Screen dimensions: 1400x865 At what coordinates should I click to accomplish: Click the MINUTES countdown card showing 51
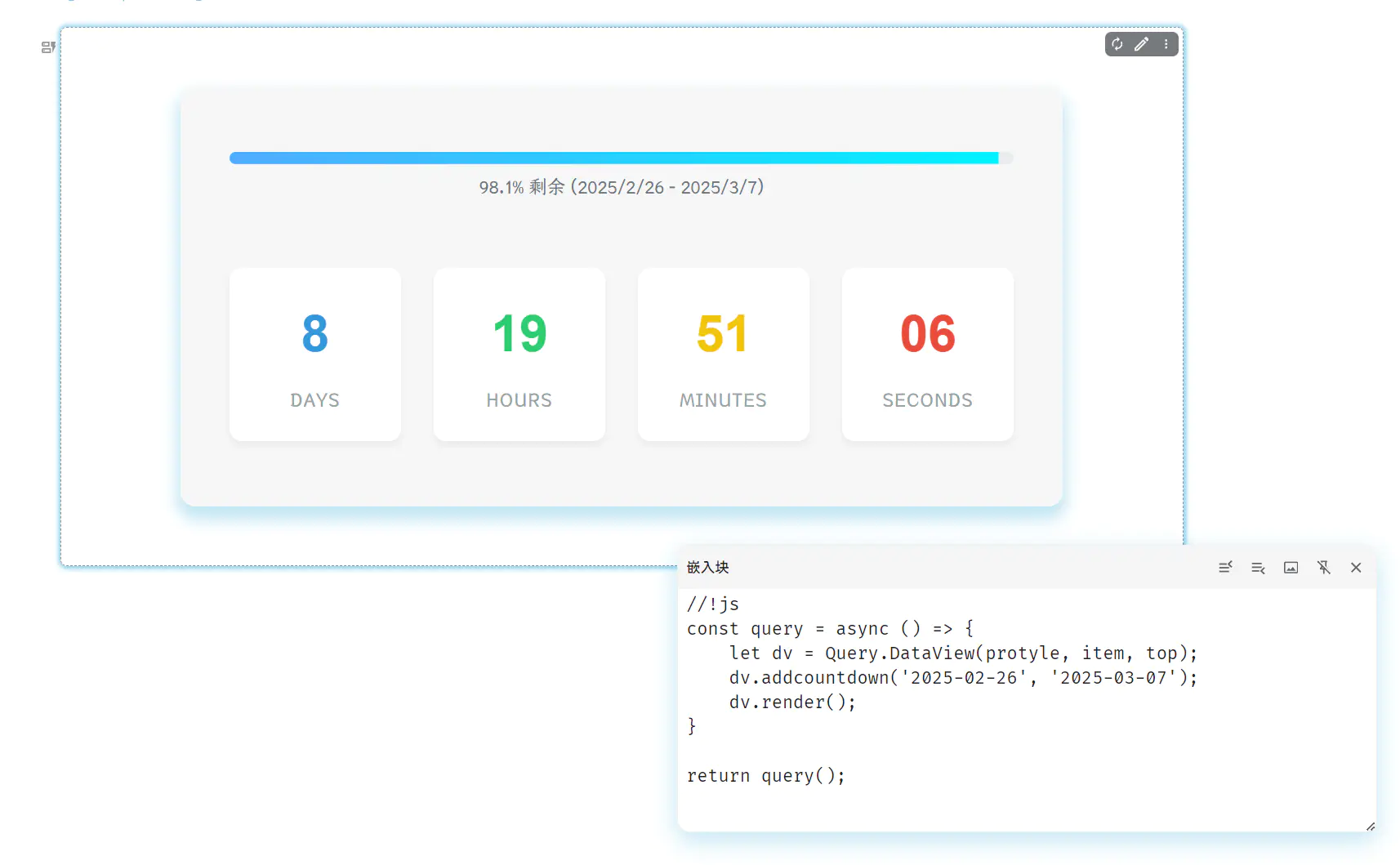tap(724, 354)
